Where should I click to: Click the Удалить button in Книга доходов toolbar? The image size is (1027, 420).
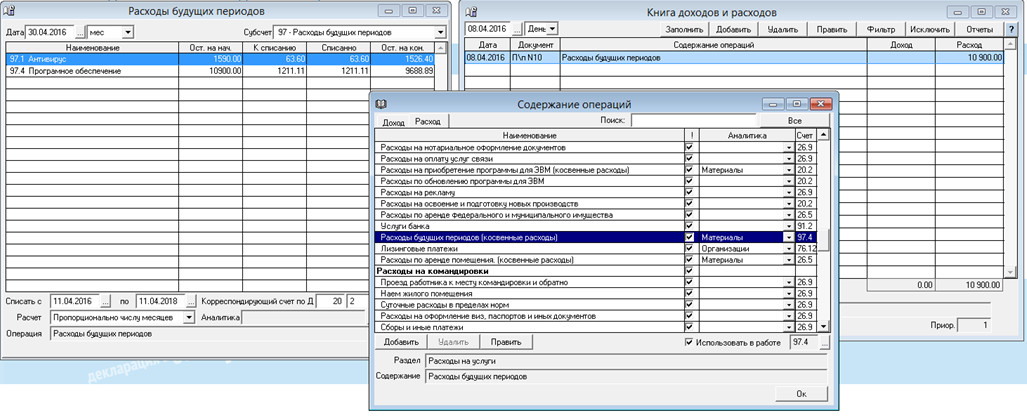(783, 29)
